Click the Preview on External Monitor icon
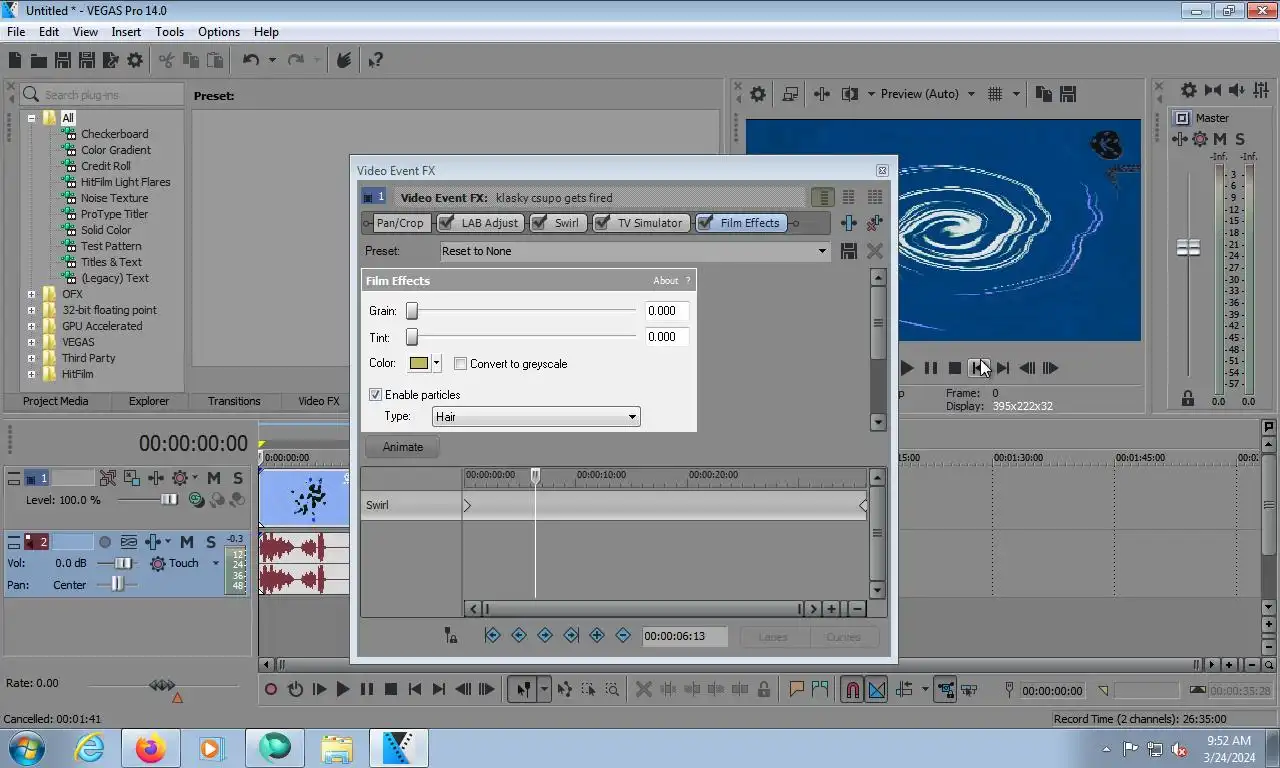The image size is (1280, 768). 790,94
